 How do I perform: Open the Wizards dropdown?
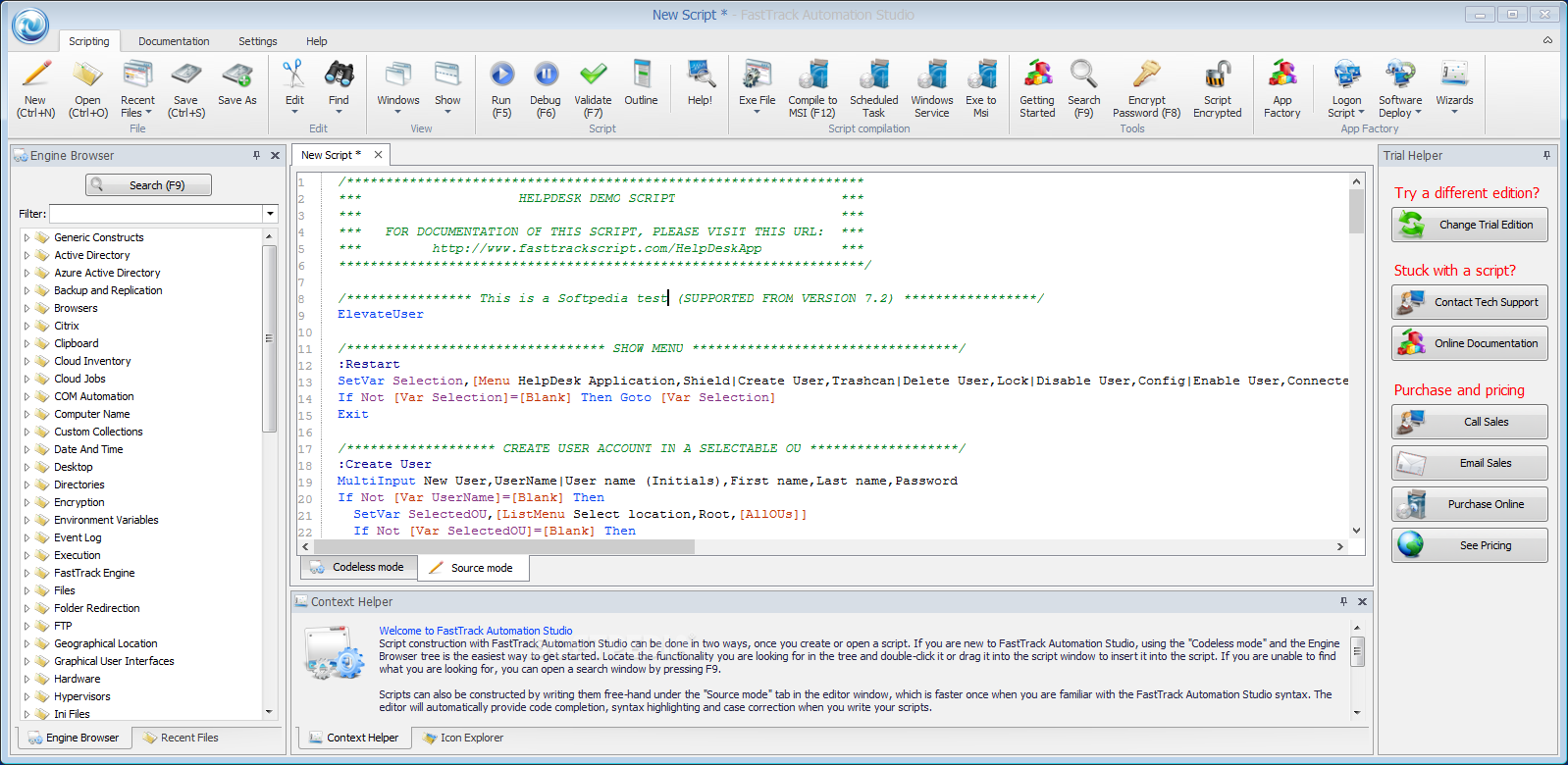(1454, 86)
